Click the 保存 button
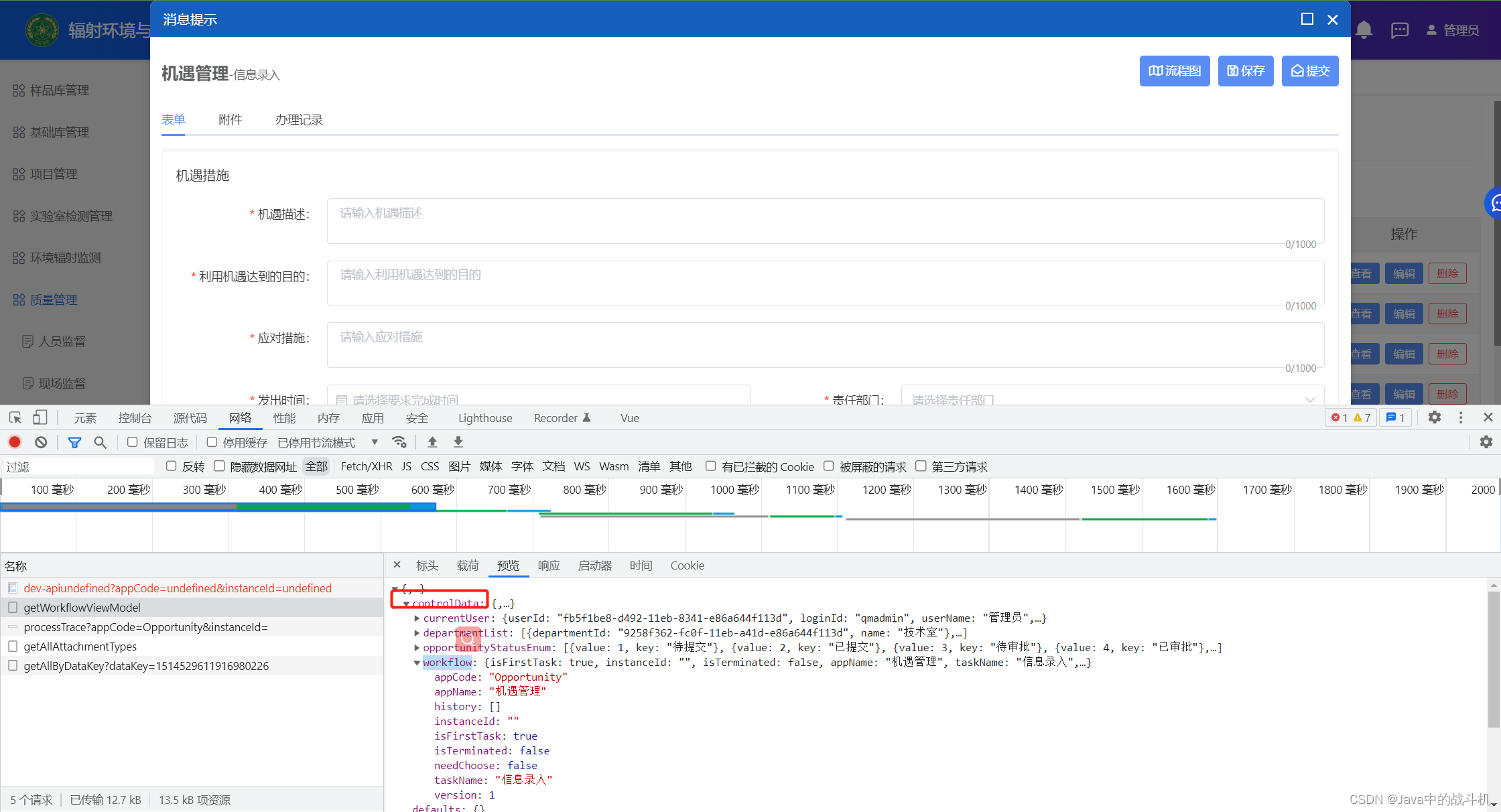 point(1245,71)
